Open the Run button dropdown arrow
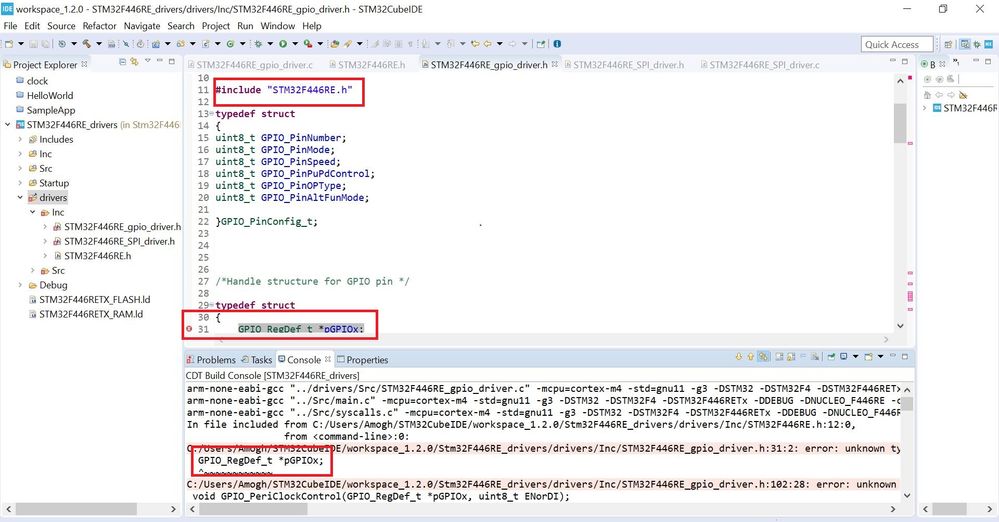 (x=296, y=44)
